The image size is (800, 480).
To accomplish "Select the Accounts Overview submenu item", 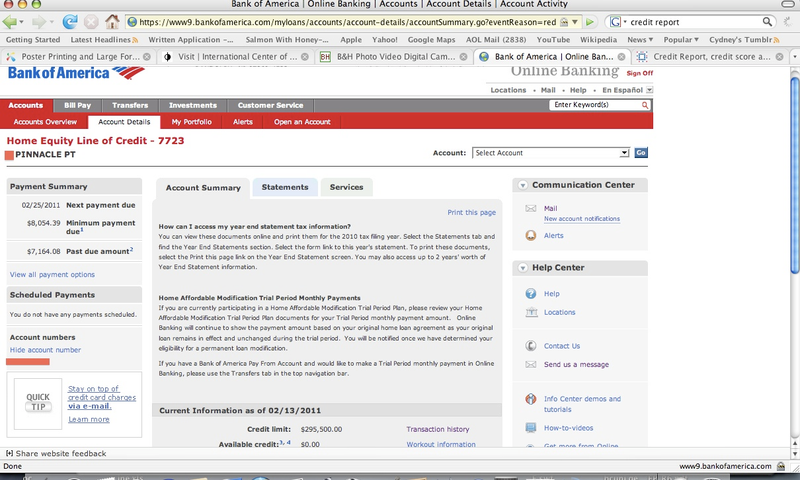I will pos(45,122).
